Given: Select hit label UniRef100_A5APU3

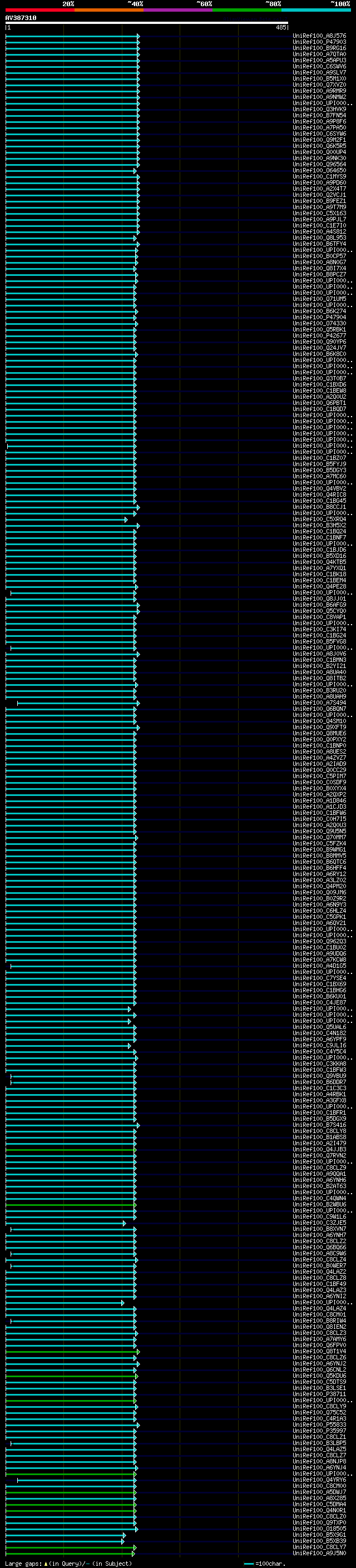Looking at the screenshot, I should [319, 60].
